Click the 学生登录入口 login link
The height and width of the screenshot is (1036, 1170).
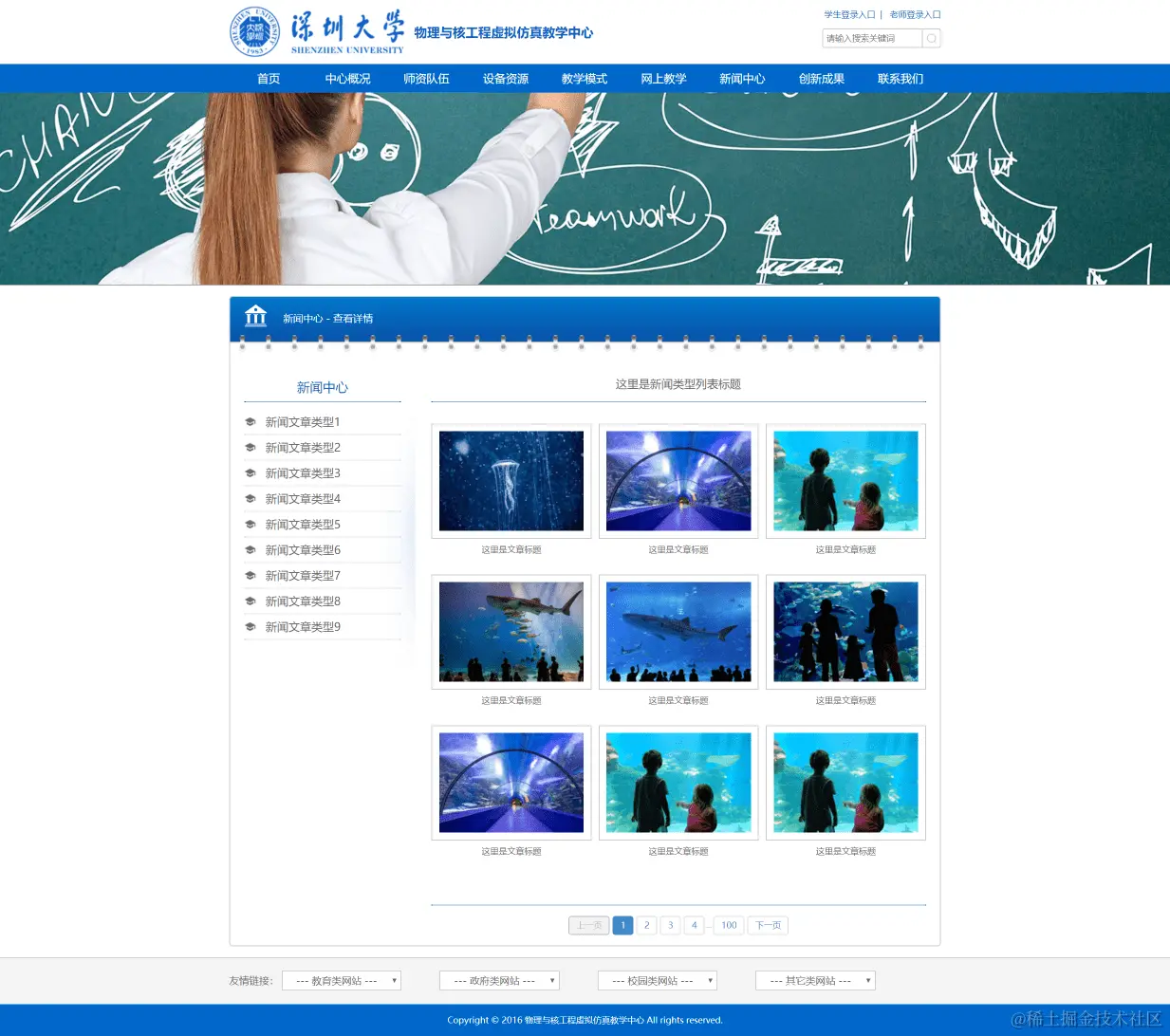(849, 14)
